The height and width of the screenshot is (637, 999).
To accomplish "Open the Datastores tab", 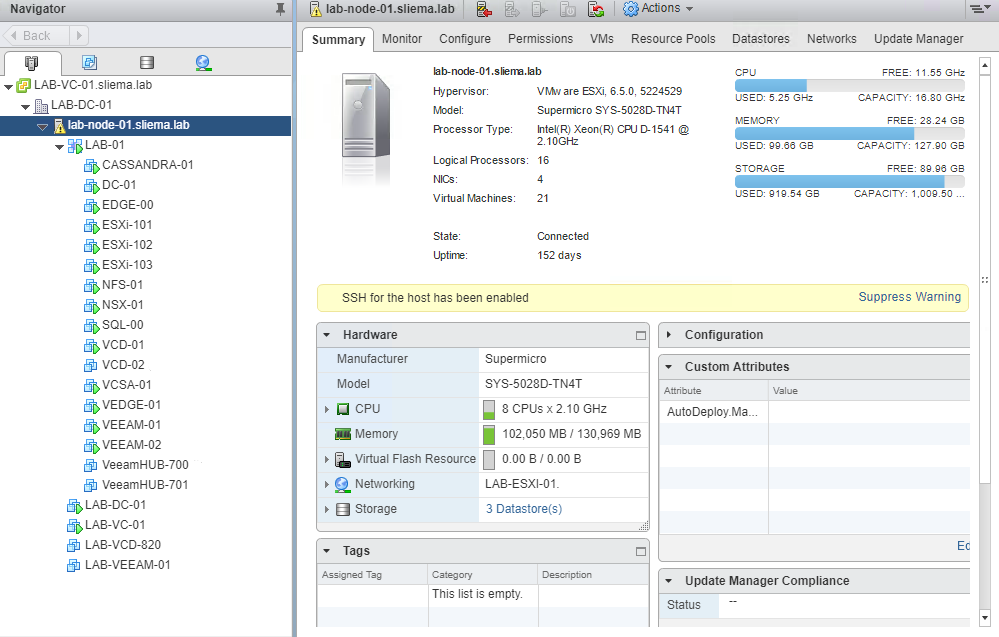I will click(x=761, y=39).
